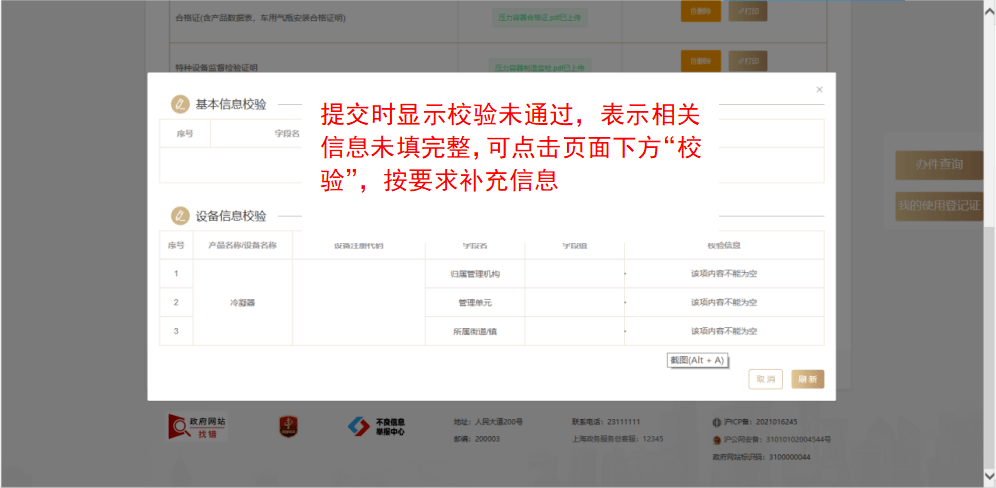Click the 产品名称/设备名称 column header
The width and height of the screenshot is (996, 488).
242,245
